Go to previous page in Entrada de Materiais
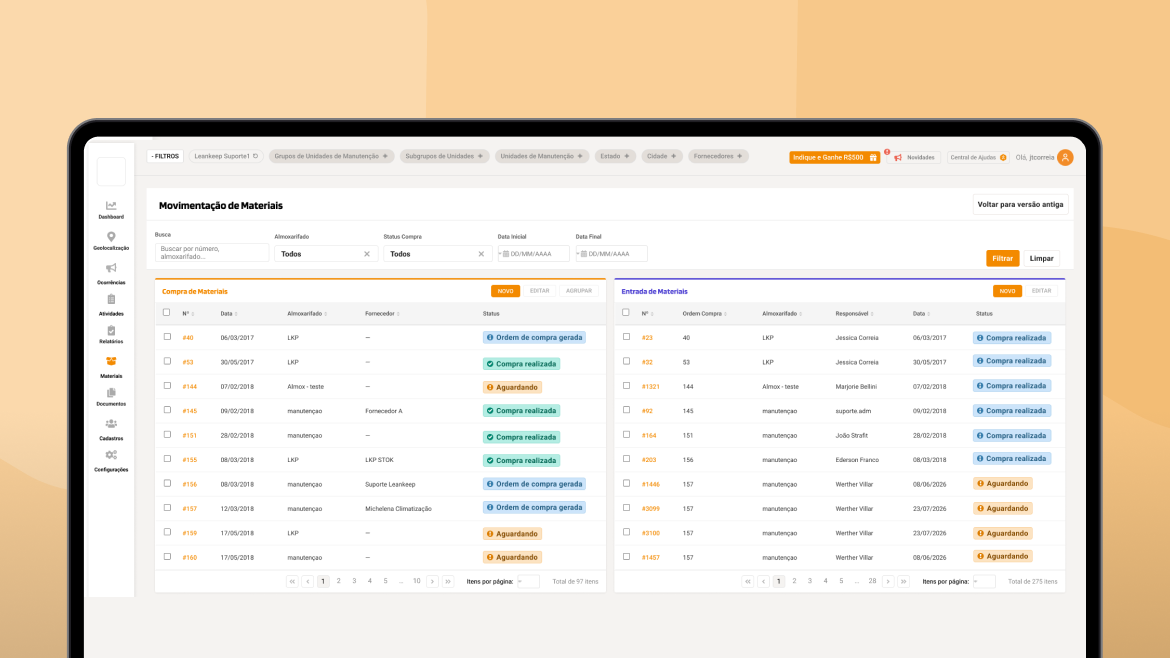This screenshot has width=1170, height=658. [x=763, y=581]
